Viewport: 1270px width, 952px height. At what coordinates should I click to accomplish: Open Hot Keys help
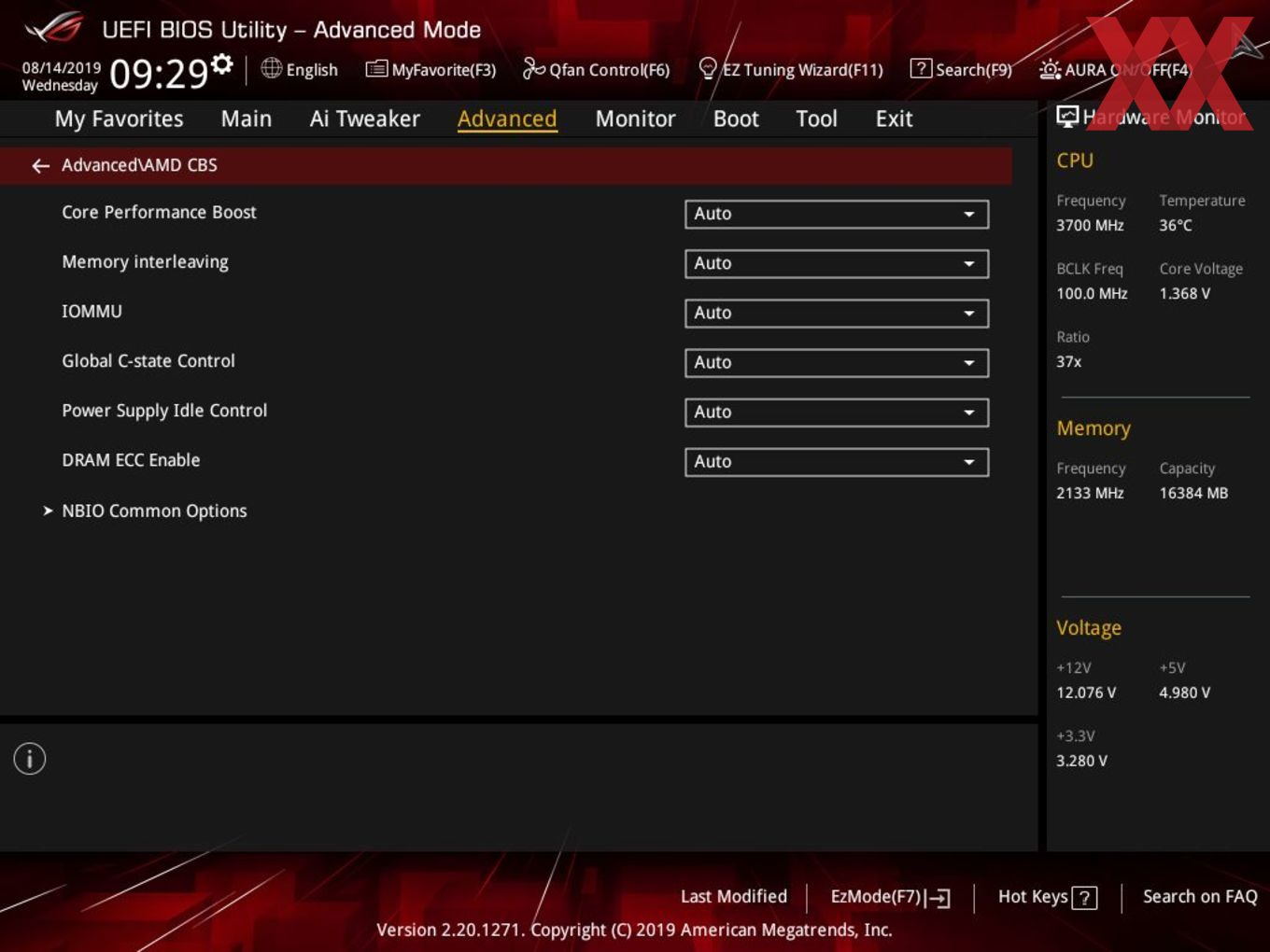pos(1047,897)
